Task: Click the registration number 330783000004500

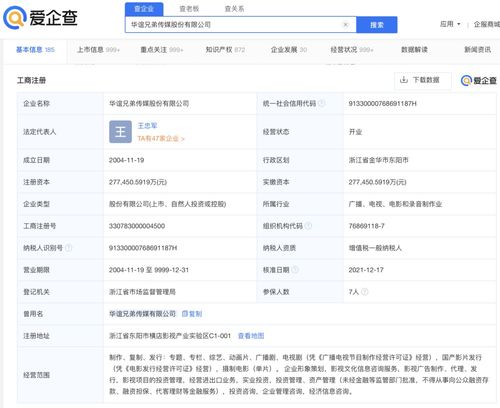Action: point(137,226)
